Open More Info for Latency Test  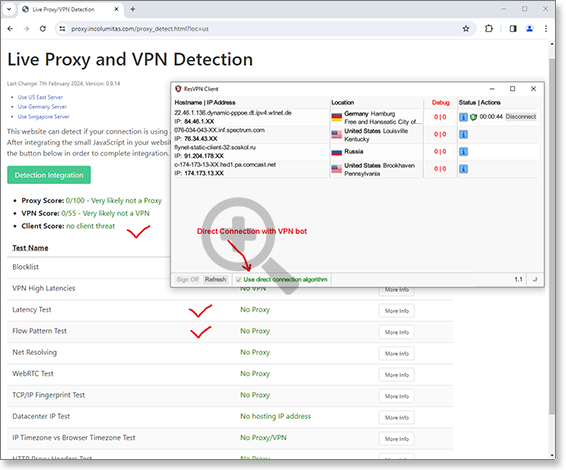tap(397, 311)
